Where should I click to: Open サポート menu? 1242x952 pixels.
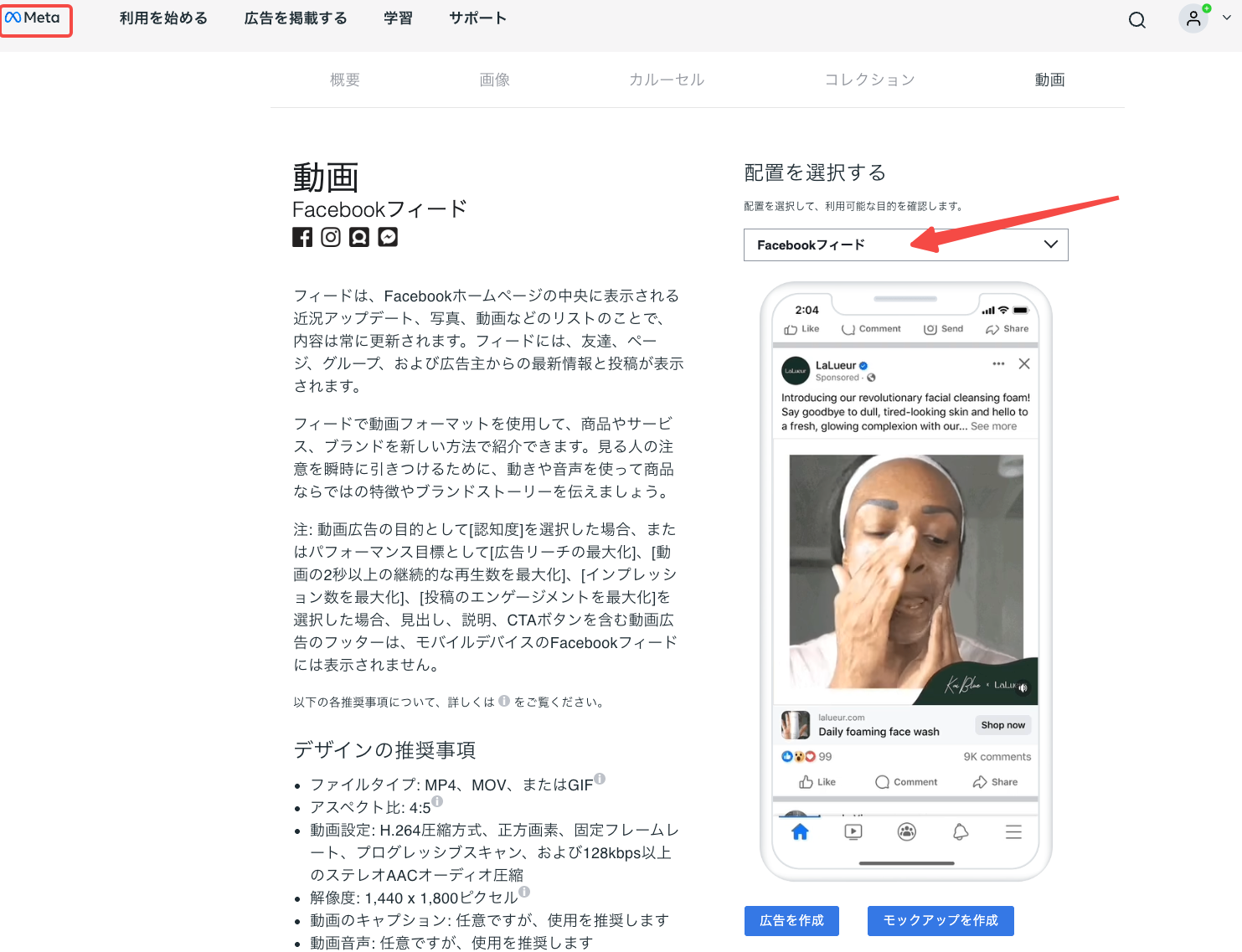pos(477,18)
